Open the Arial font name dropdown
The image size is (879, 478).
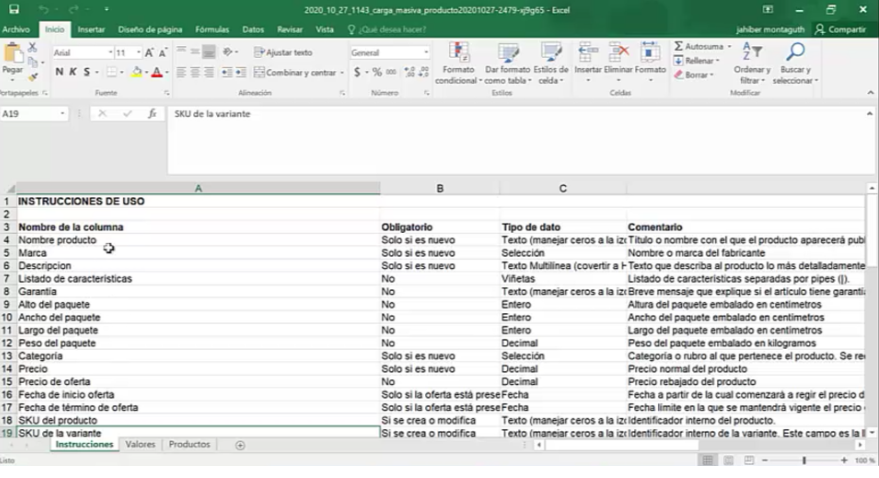[x=110, y=52]
